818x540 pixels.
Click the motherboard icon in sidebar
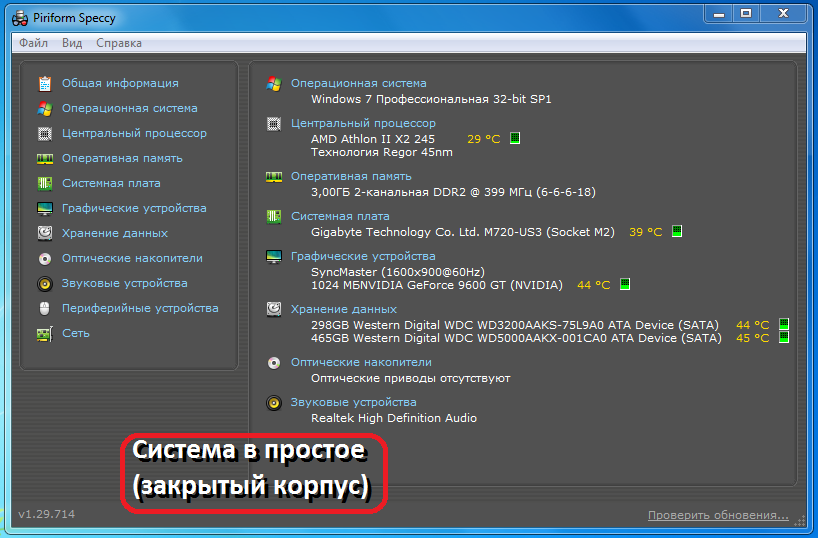point(45,184)
